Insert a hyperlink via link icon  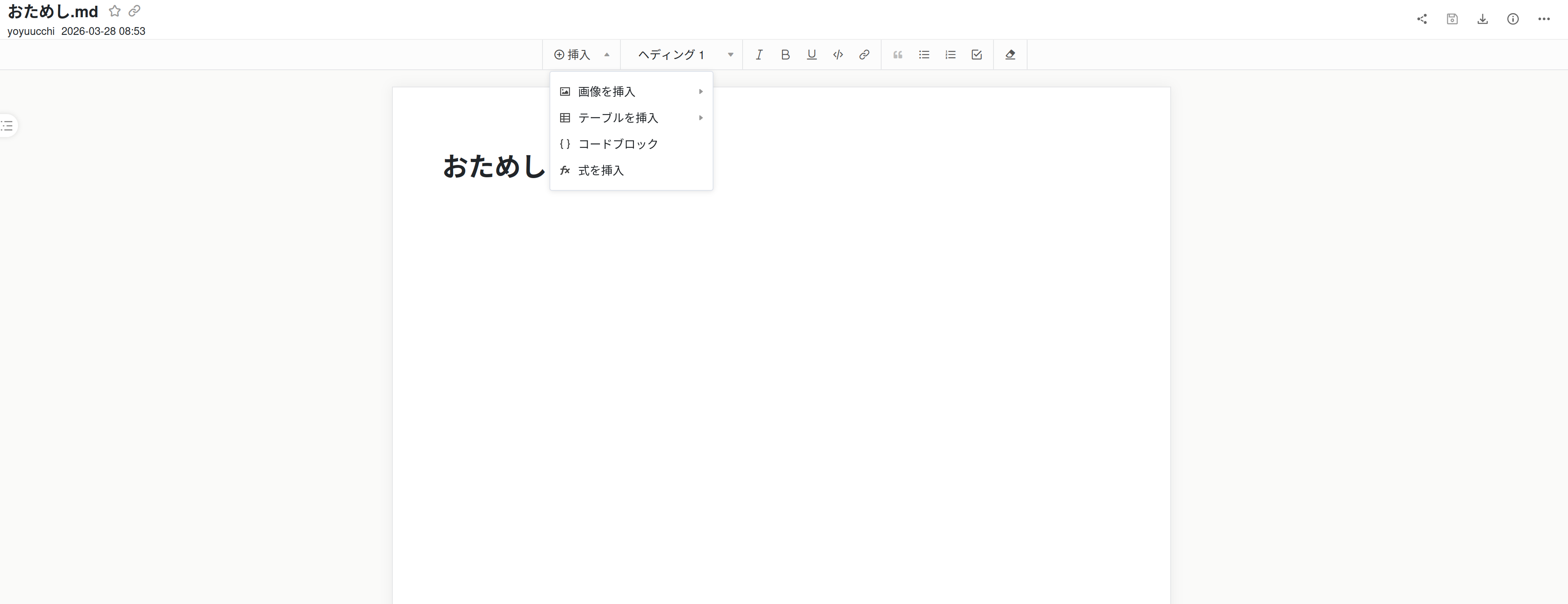(x=864, y=55)
